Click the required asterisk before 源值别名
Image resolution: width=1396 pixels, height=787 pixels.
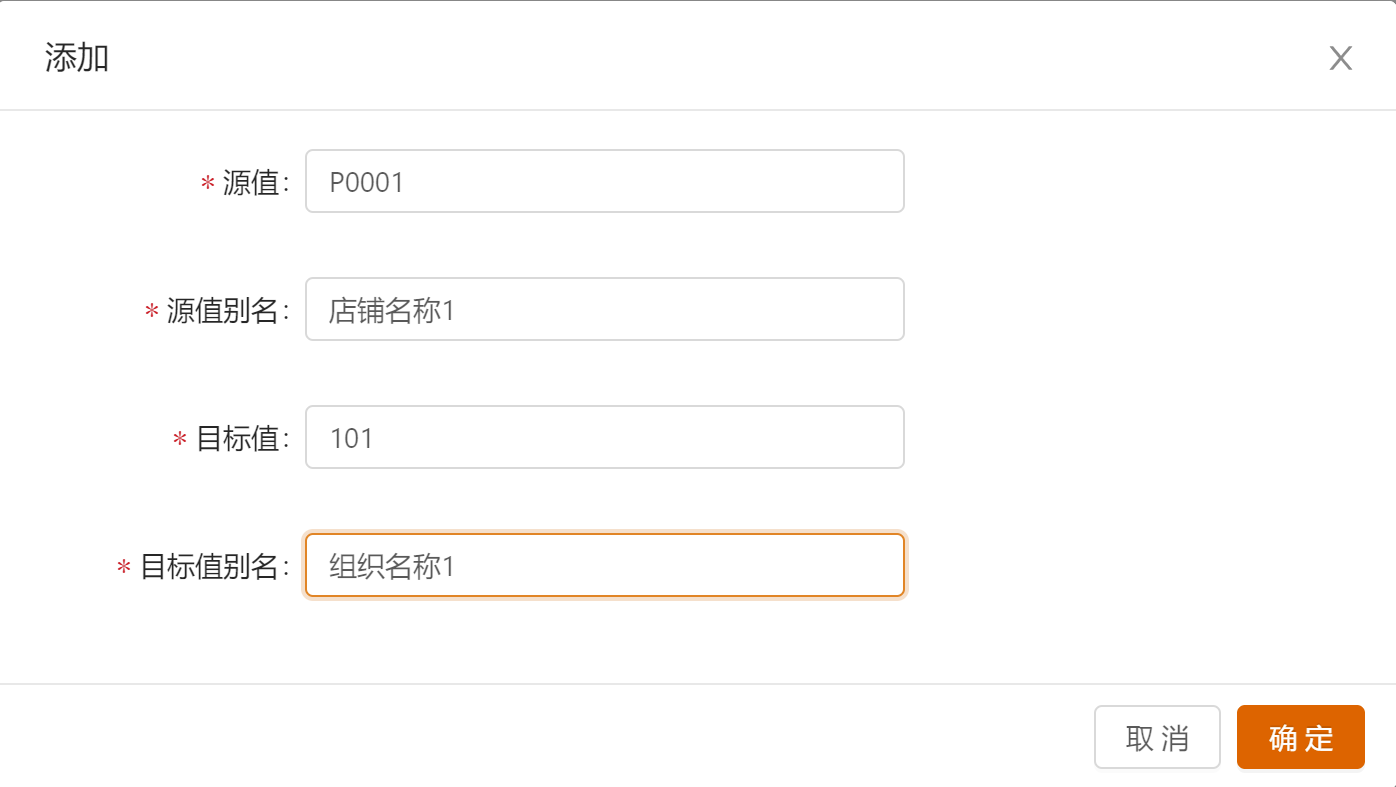pos(152,312)
